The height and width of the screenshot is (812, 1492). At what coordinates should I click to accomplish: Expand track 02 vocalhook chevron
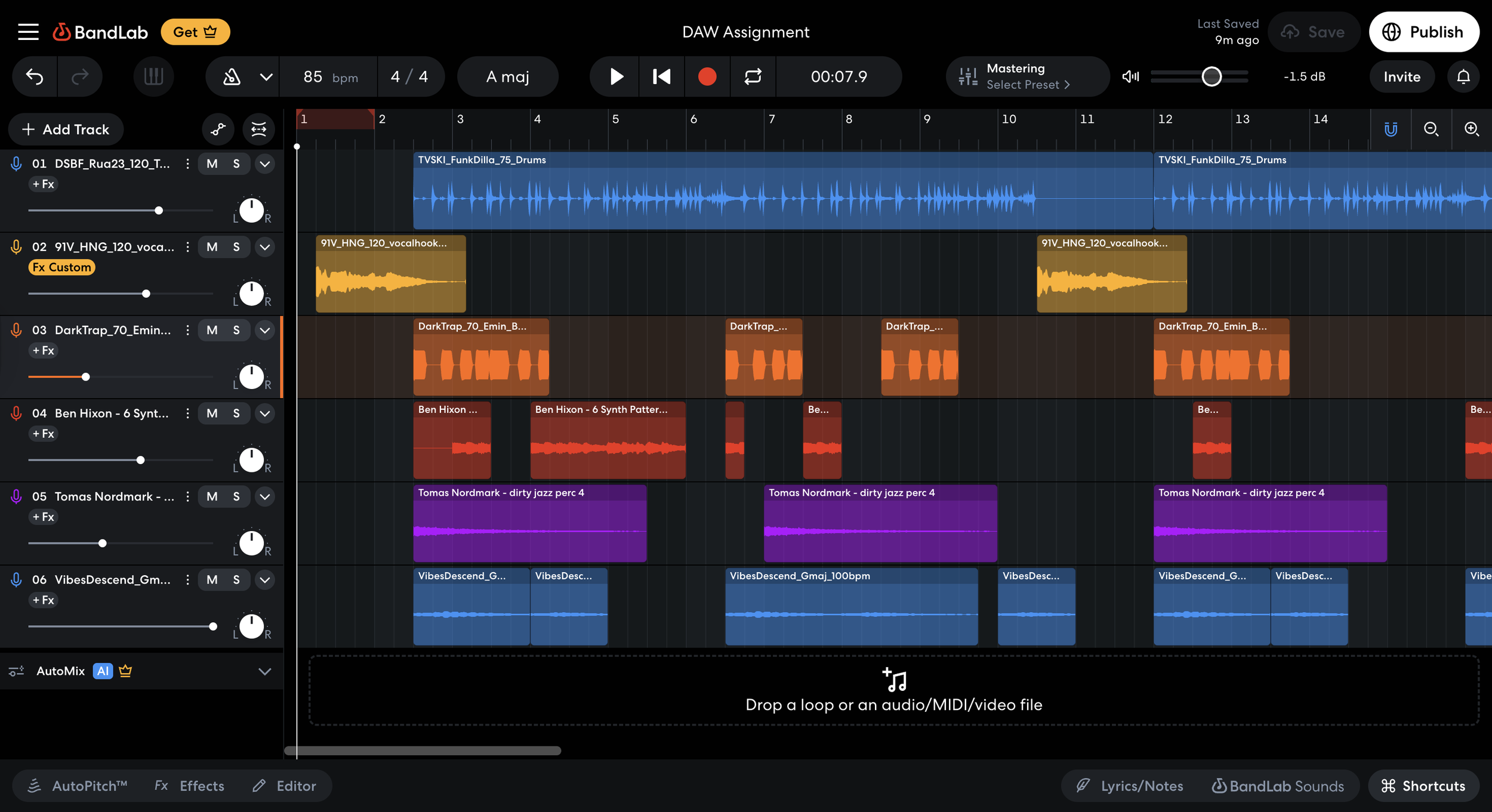tap(264, 247)
